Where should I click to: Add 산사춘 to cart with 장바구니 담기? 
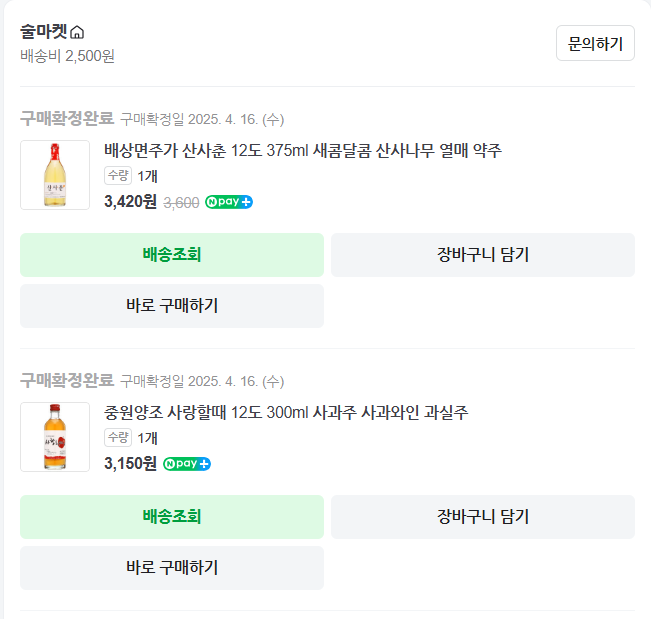click(x=483, y=255)
